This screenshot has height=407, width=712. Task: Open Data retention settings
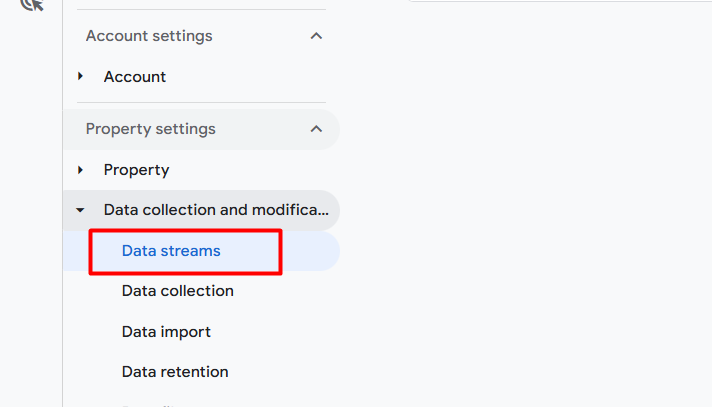point(175,371)
